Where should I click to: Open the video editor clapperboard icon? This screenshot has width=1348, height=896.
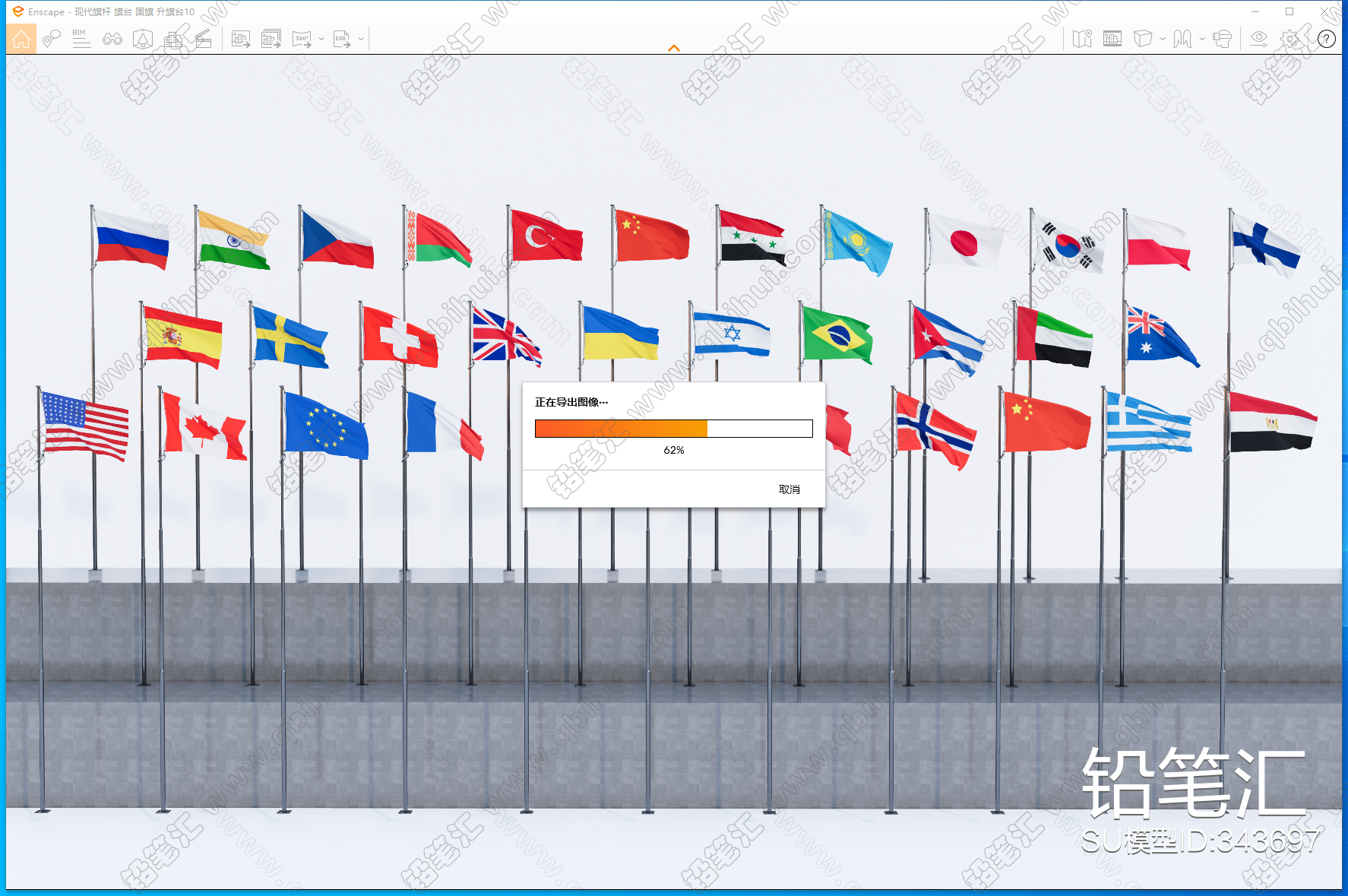click(204, 39)
